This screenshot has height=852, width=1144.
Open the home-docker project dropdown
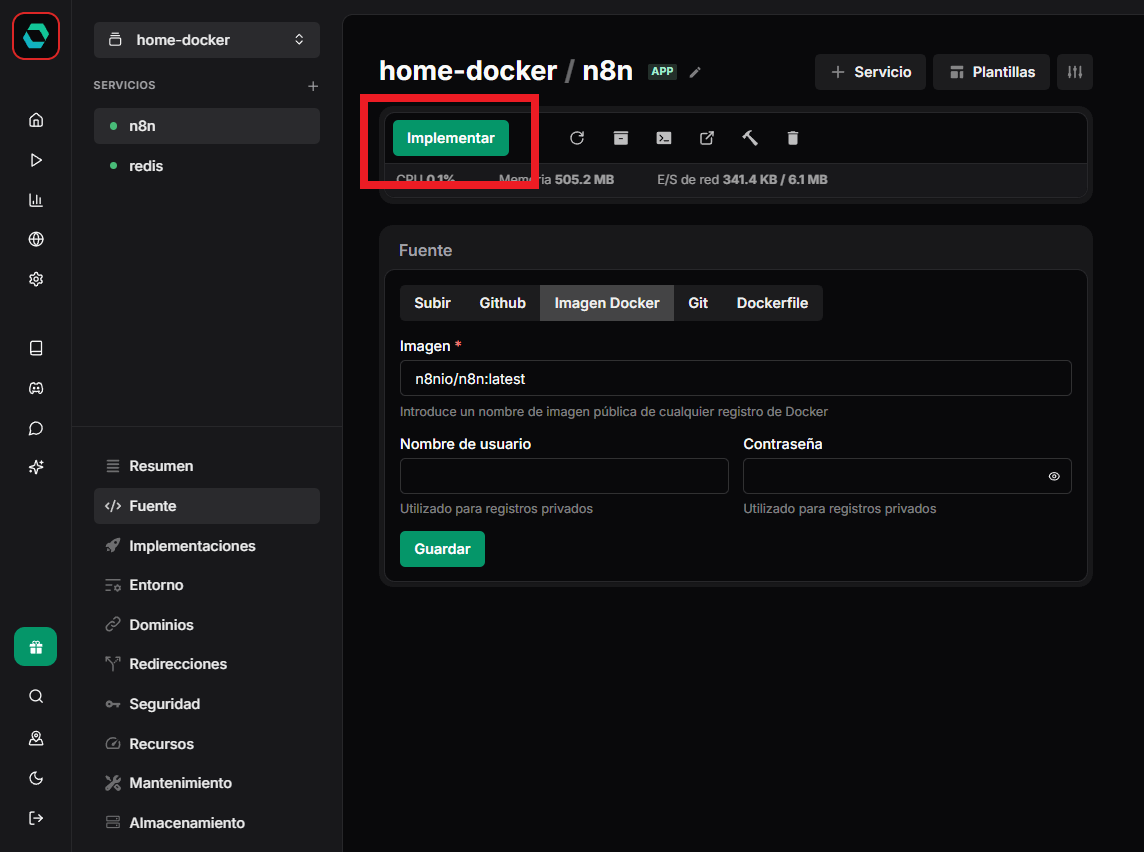(x=207, y=39)
